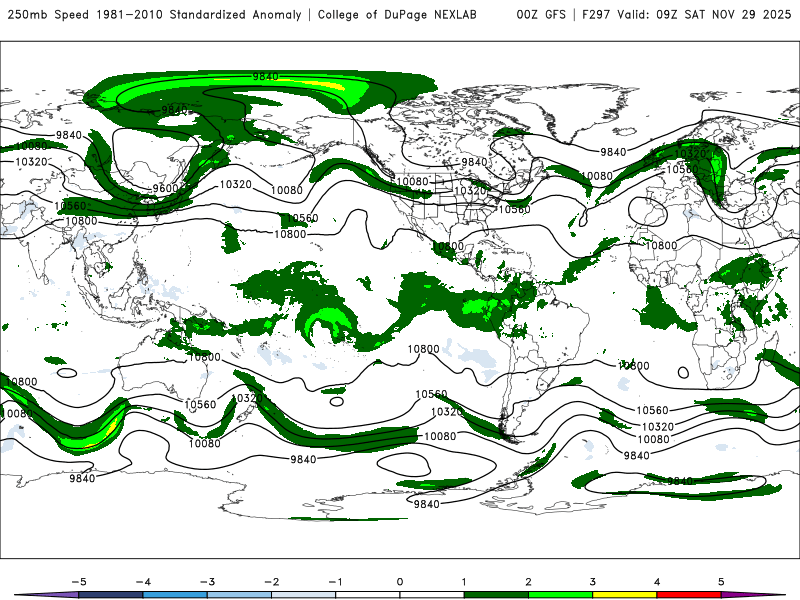Click 'F297 Valid: 09Z SAT NOV 29 2025'
Viewport: 800px width, 600px height.
[686, 14]
